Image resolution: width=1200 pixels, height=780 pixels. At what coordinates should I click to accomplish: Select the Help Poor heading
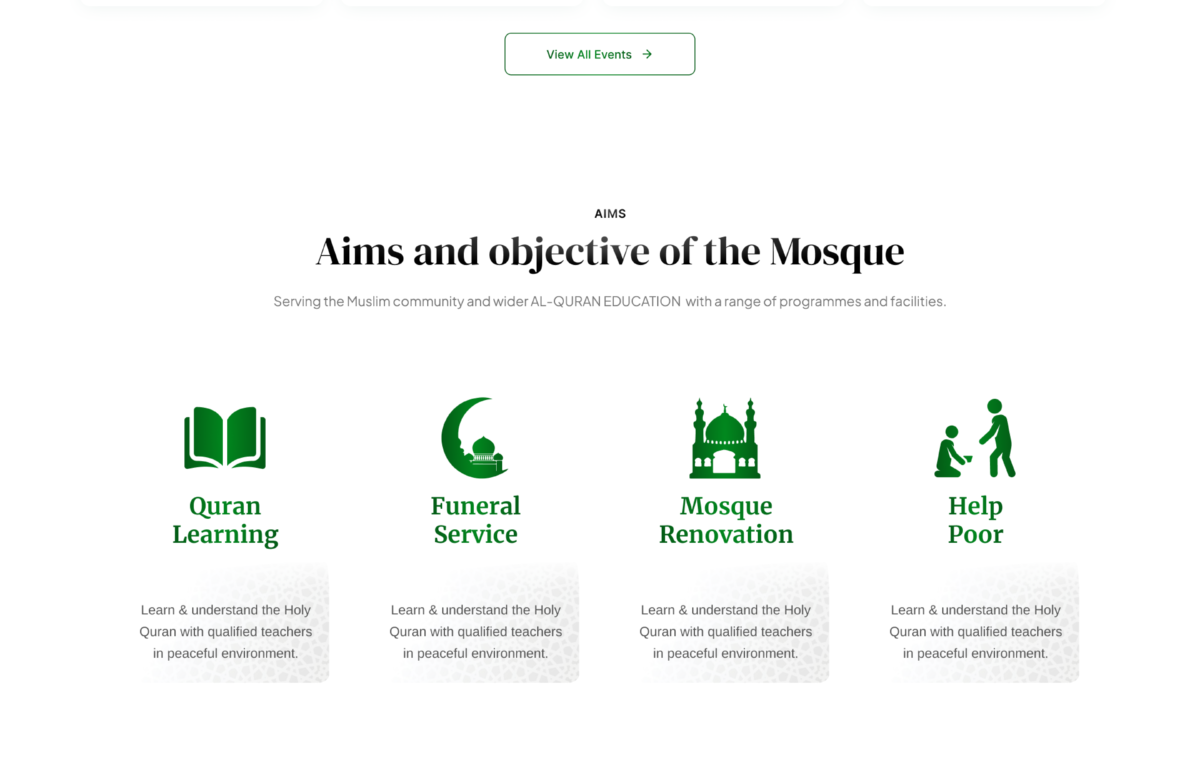tap(975, 520)
